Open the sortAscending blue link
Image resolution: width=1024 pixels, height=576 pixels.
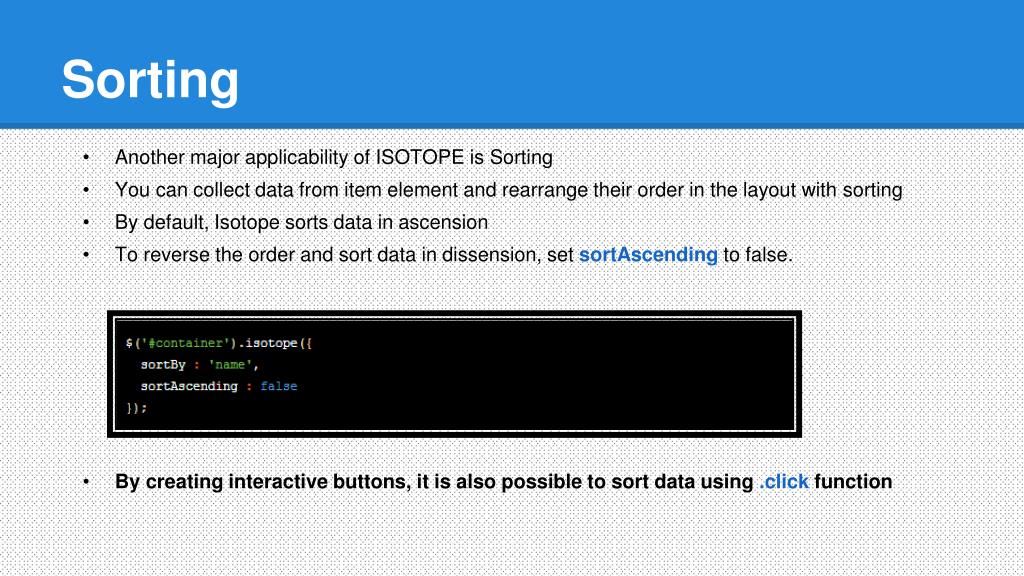click(x=648, y=255)
